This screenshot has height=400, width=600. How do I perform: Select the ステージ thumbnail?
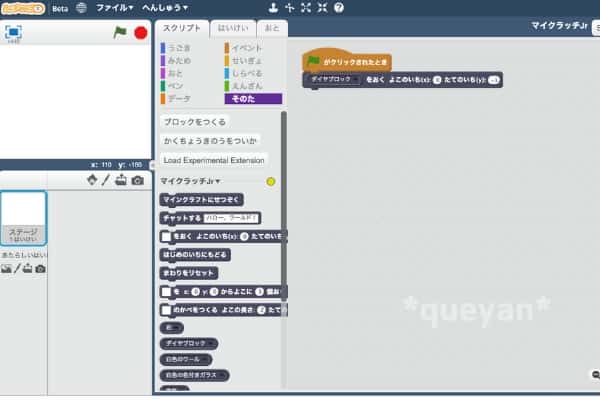(x=23, y=218)
